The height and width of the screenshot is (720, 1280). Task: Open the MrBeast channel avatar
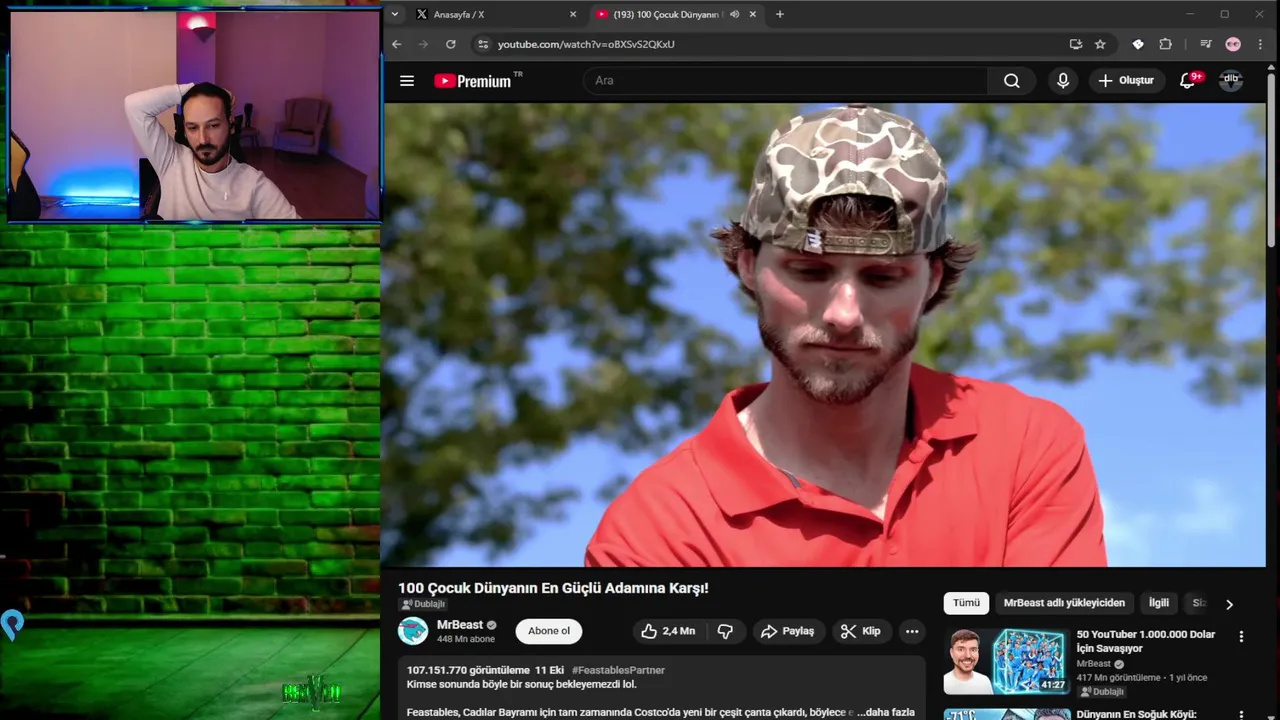413,631
